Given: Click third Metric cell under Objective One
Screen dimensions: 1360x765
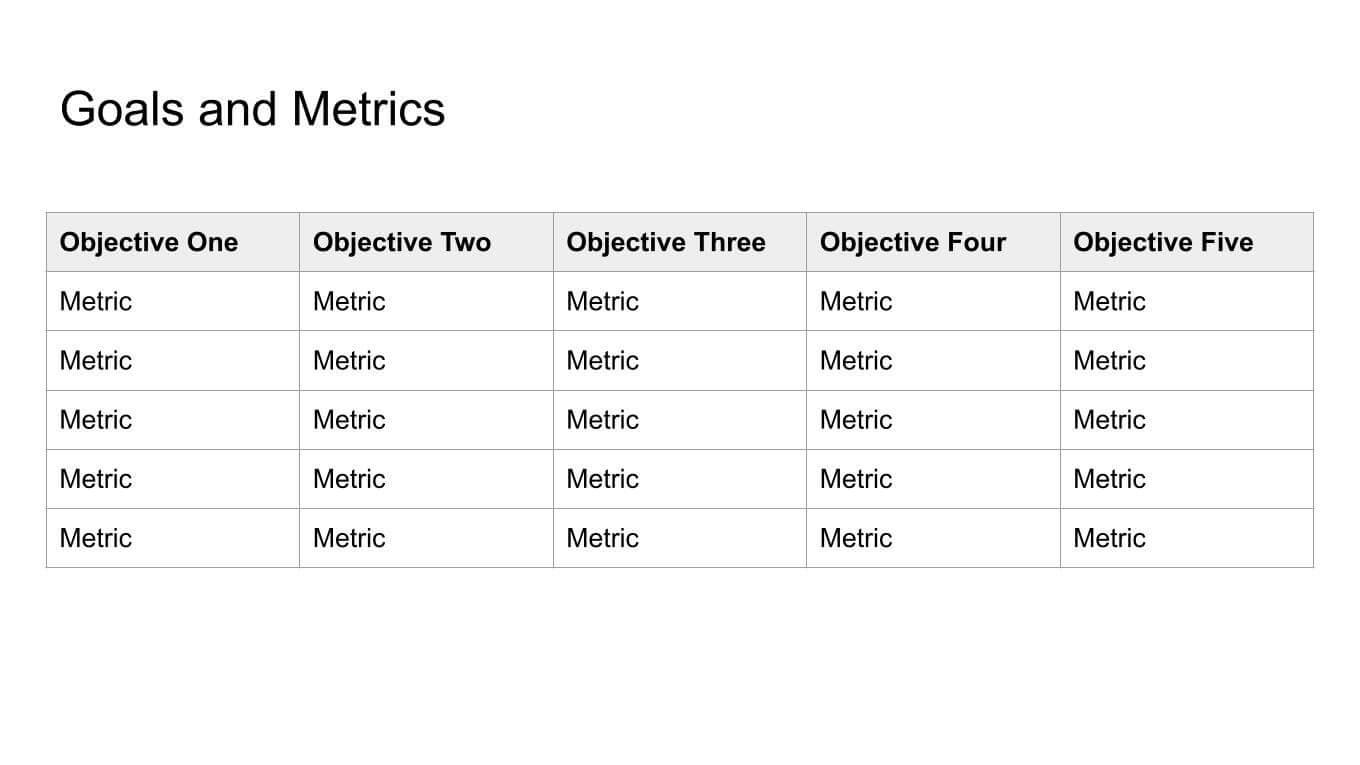Looking at the screenshot, I should 172,420.
